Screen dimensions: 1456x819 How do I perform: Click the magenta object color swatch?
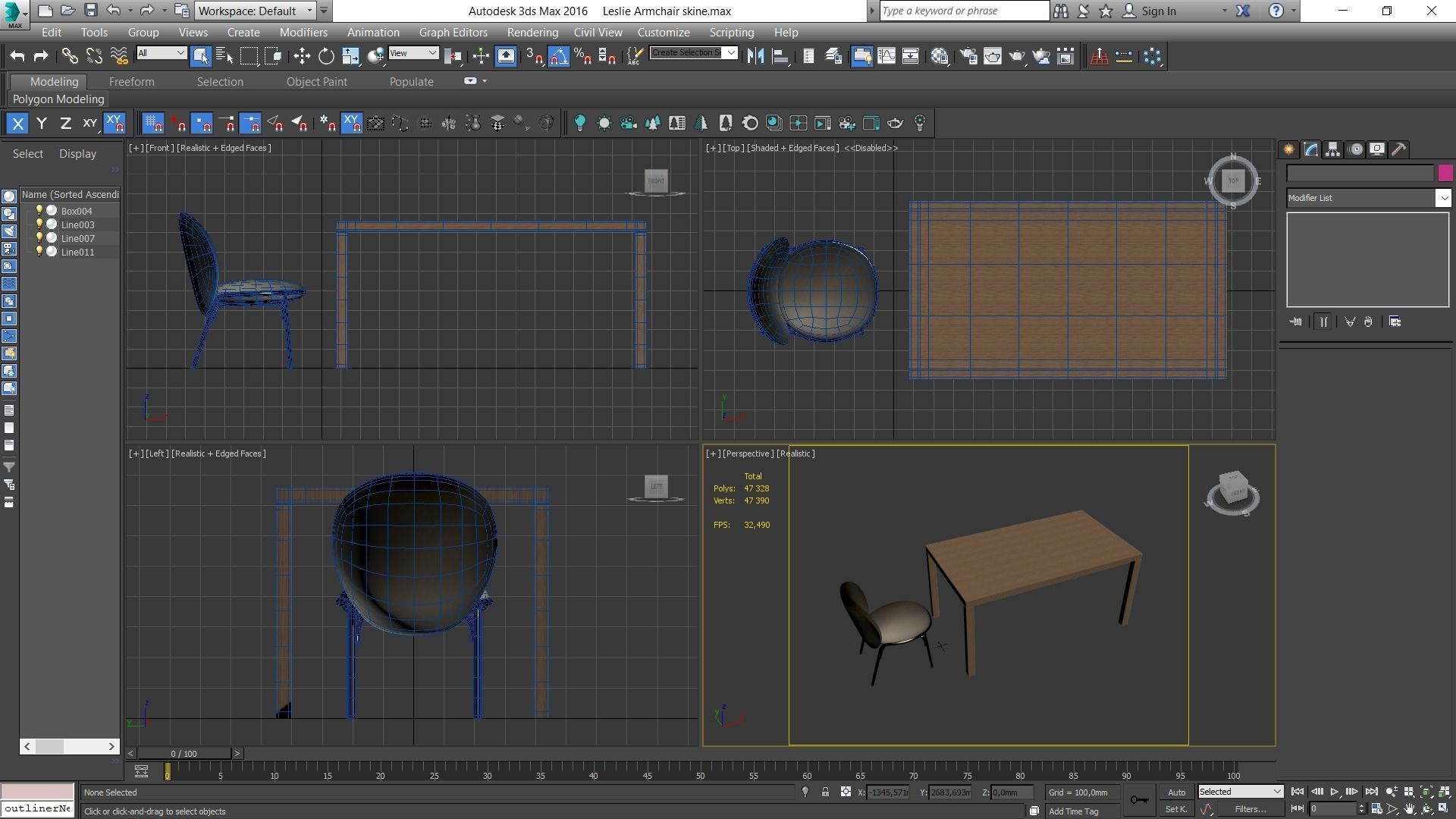(1445, 173)
